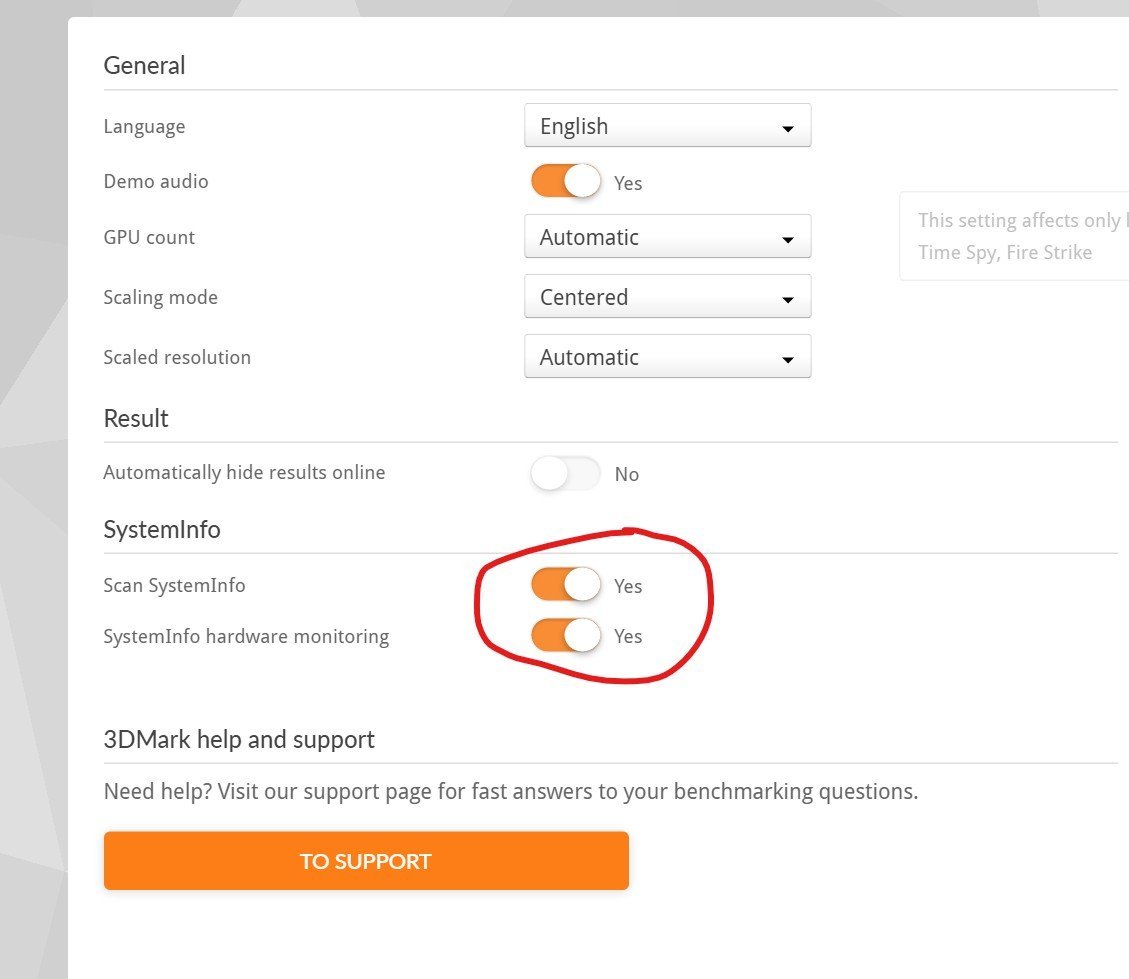Switch off SystemInfo hardware monitoring toggle
Screen dimensions: 1129x979
566,636
